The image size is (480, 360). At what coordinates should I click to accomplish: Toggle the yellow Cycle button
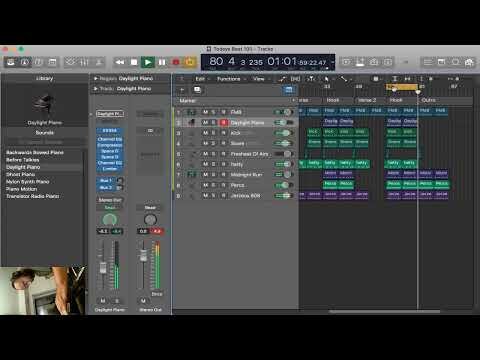pos(190,62)
